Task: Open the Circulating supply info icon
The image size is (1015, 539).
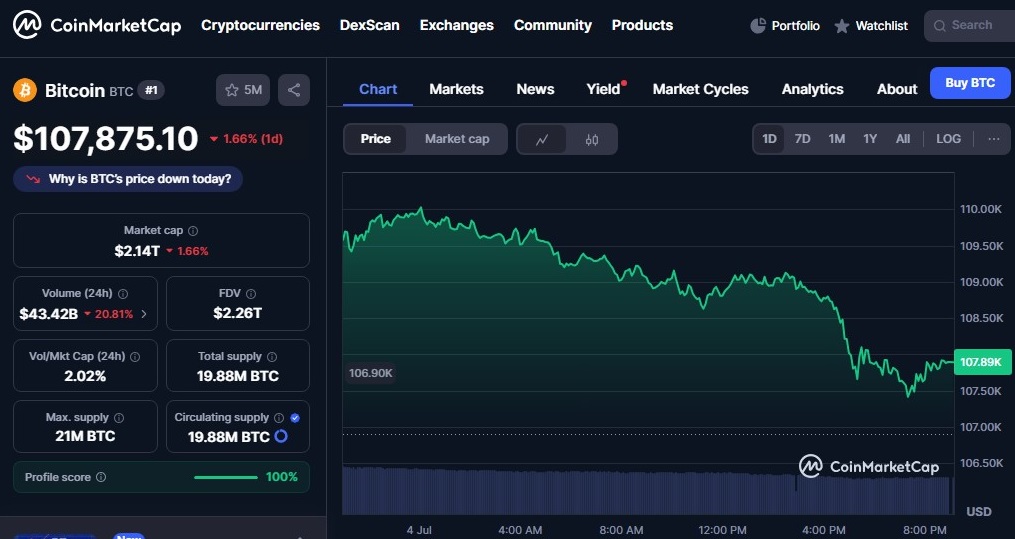Action: click(279, 418)
